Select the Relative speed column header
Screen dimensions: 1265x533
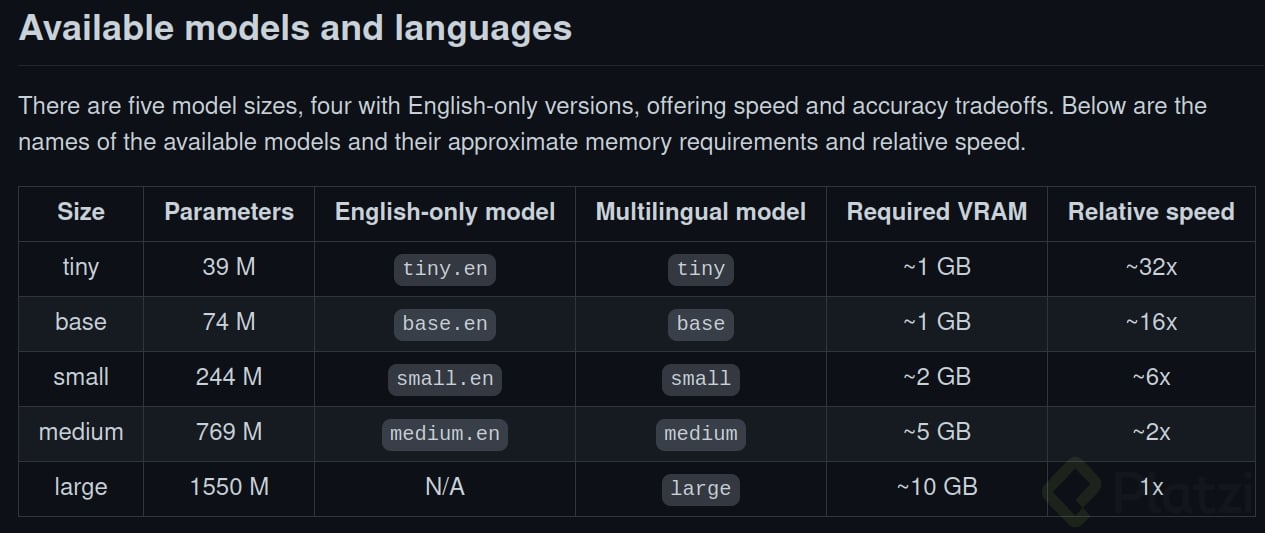click(x=1151, y=212)
